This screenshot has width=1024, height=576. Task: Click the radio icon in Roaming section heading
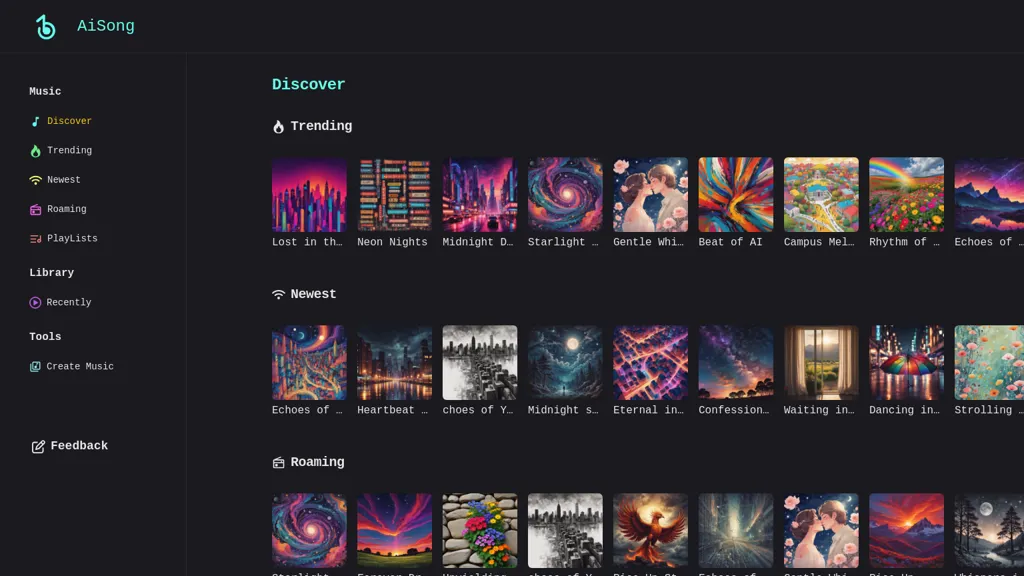coord(278,462)
